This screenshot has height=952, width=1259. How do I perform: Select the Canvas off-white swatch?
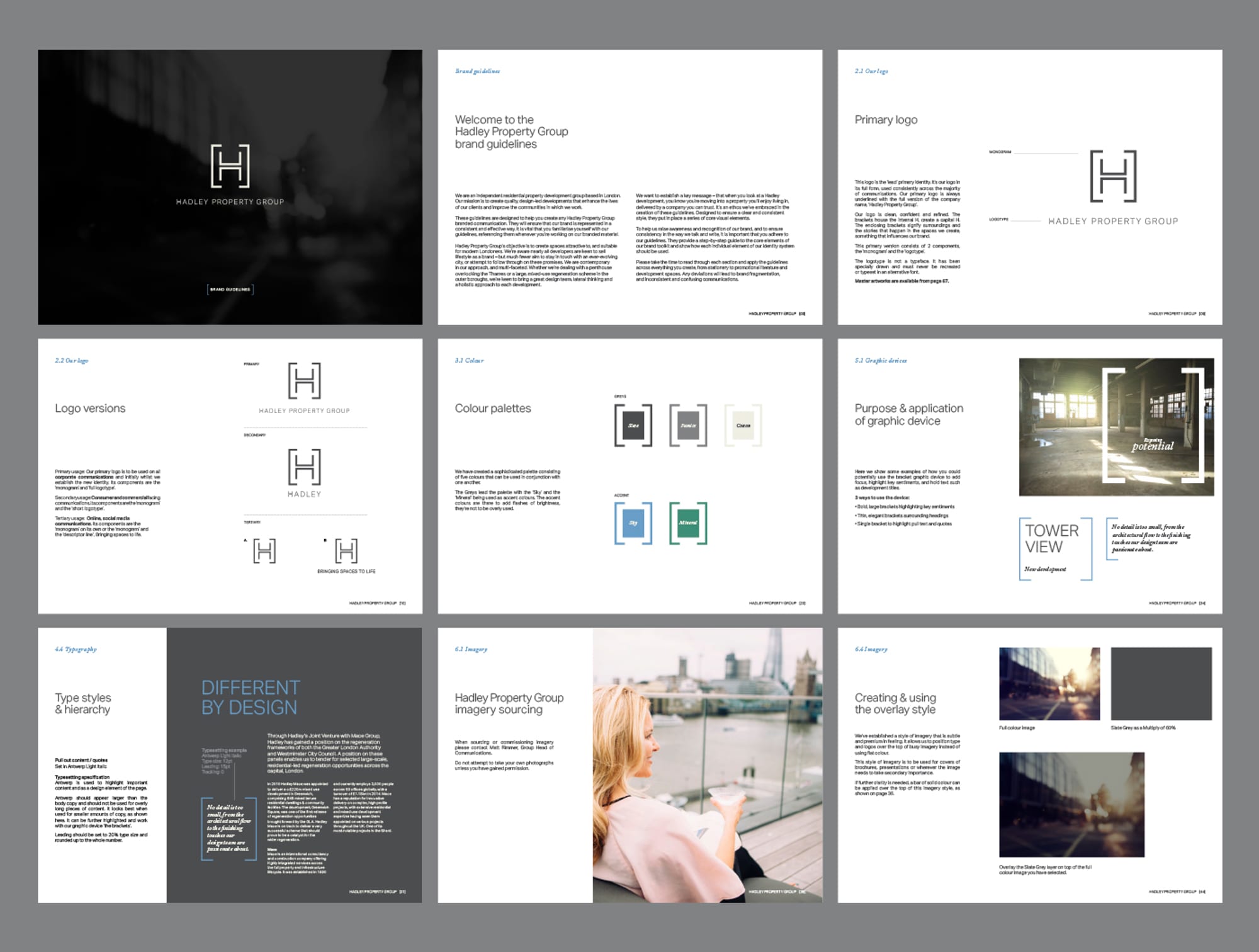click(x=743, y=425)
